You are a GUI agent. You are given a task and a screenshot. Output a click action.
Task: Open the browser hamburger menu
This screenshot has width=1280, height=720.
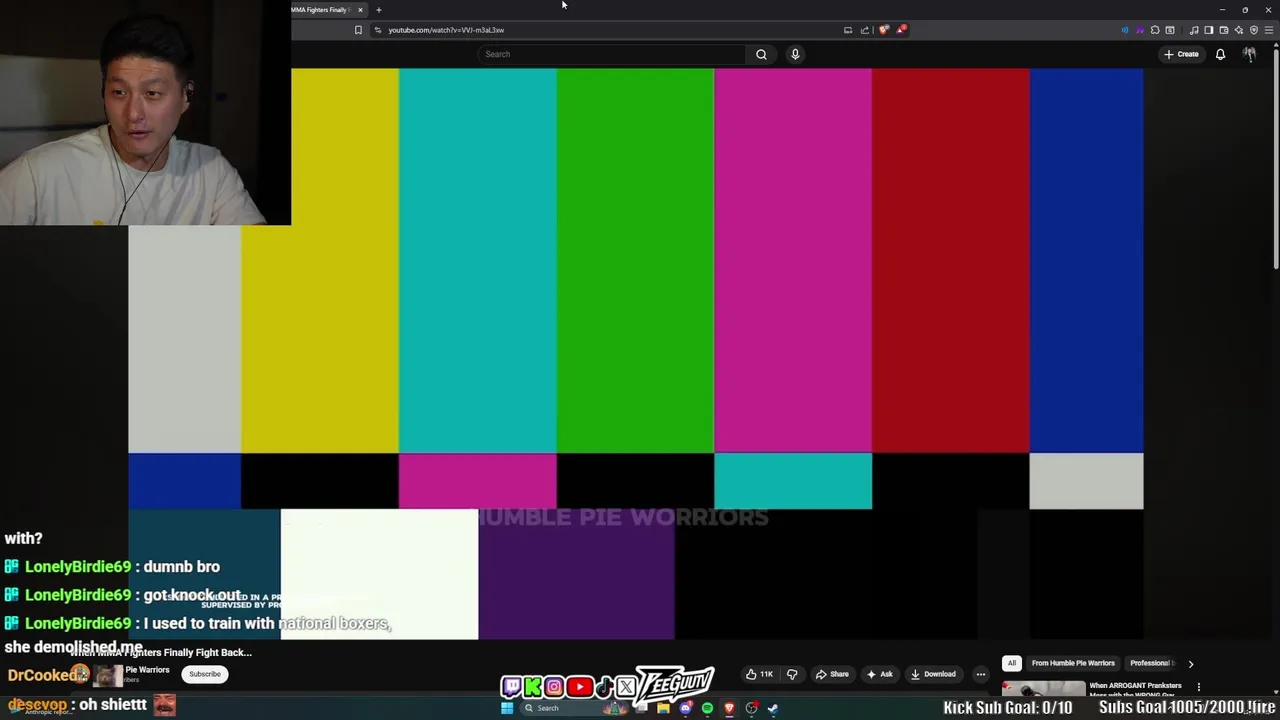coord(1269,30)
